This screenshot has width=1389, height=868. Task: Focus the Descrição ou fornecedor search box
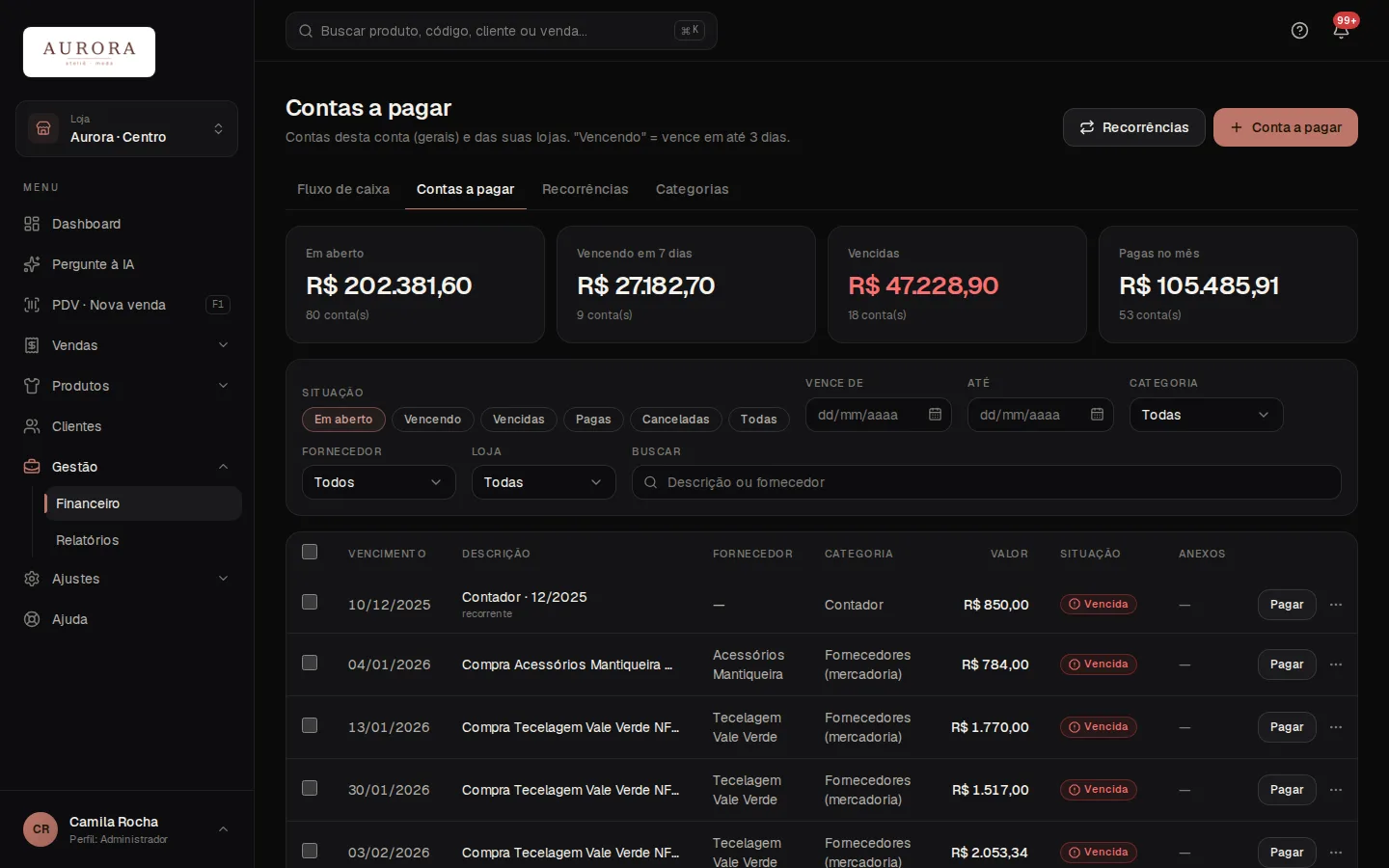pyautogui.click(x=986, y=482)
